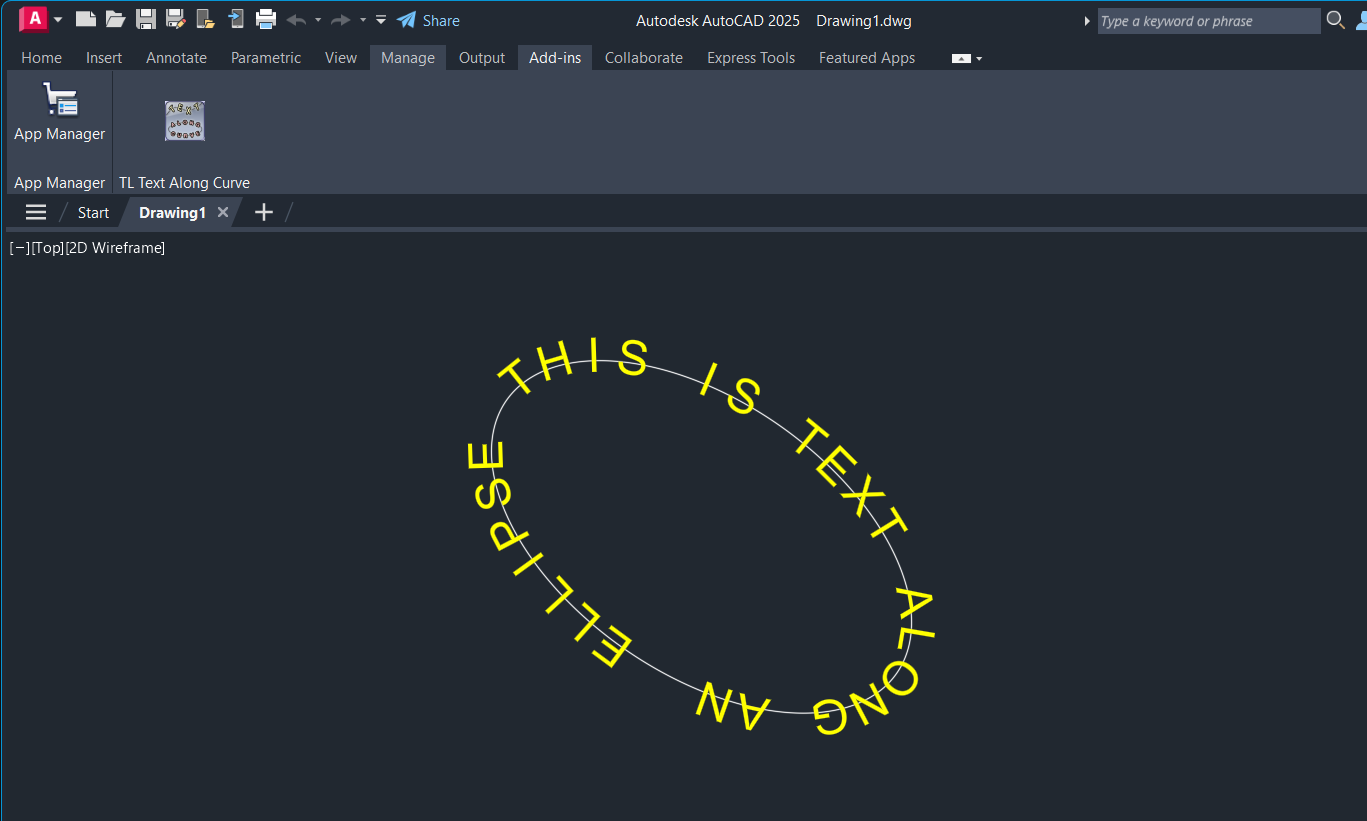The height and width of the screenshot is (821, 1367).
Task: Open the Annotate ribbon tab
Action: [177, 58]
